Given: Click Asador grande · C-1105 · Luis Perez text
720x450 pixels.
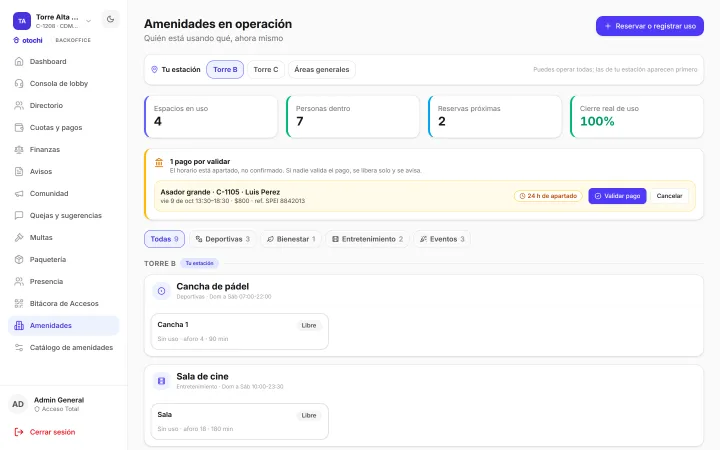Looking at the screenshot, I should pyautogui.click(x=220, y=192).
